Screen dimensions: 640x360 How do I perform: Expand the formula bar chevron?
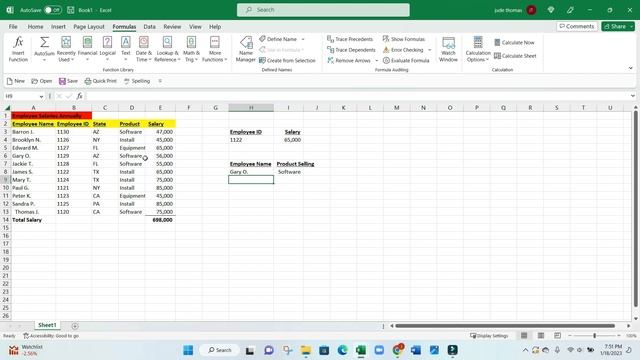click(633, 96)
